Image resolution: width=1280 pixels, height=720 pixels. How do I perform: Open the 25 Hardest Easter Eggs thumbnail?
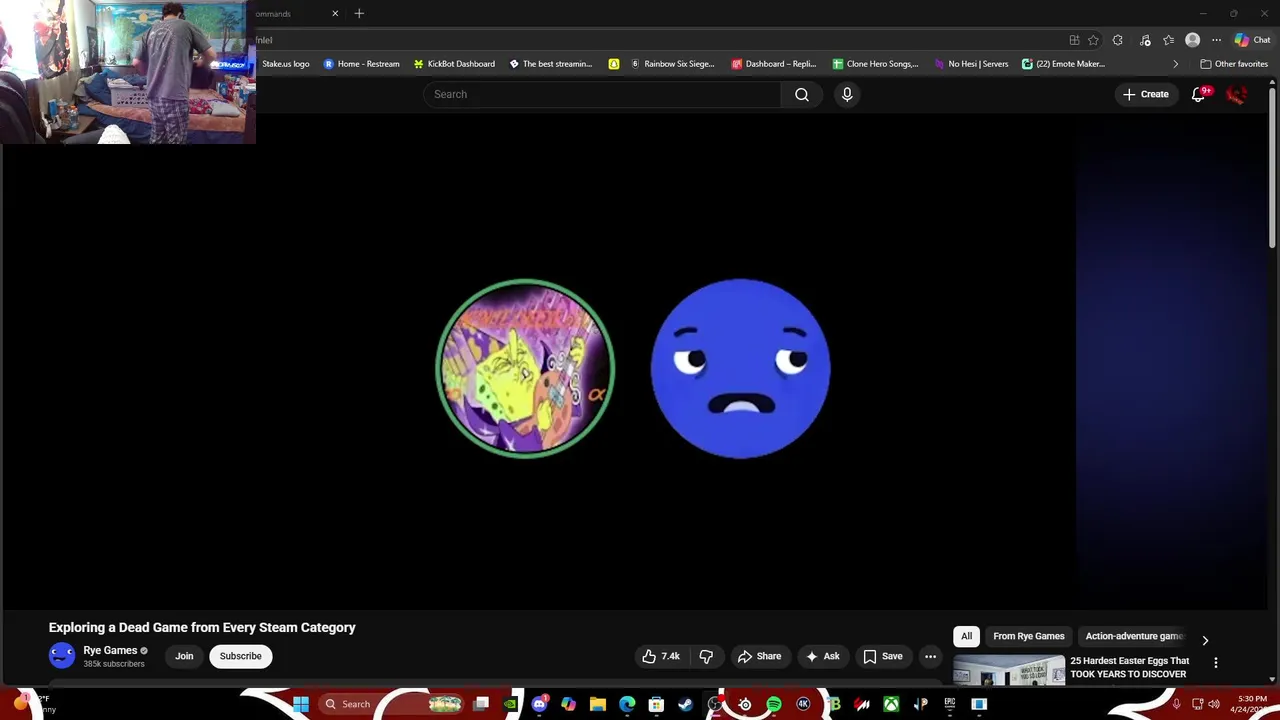tap(1009, 670)
